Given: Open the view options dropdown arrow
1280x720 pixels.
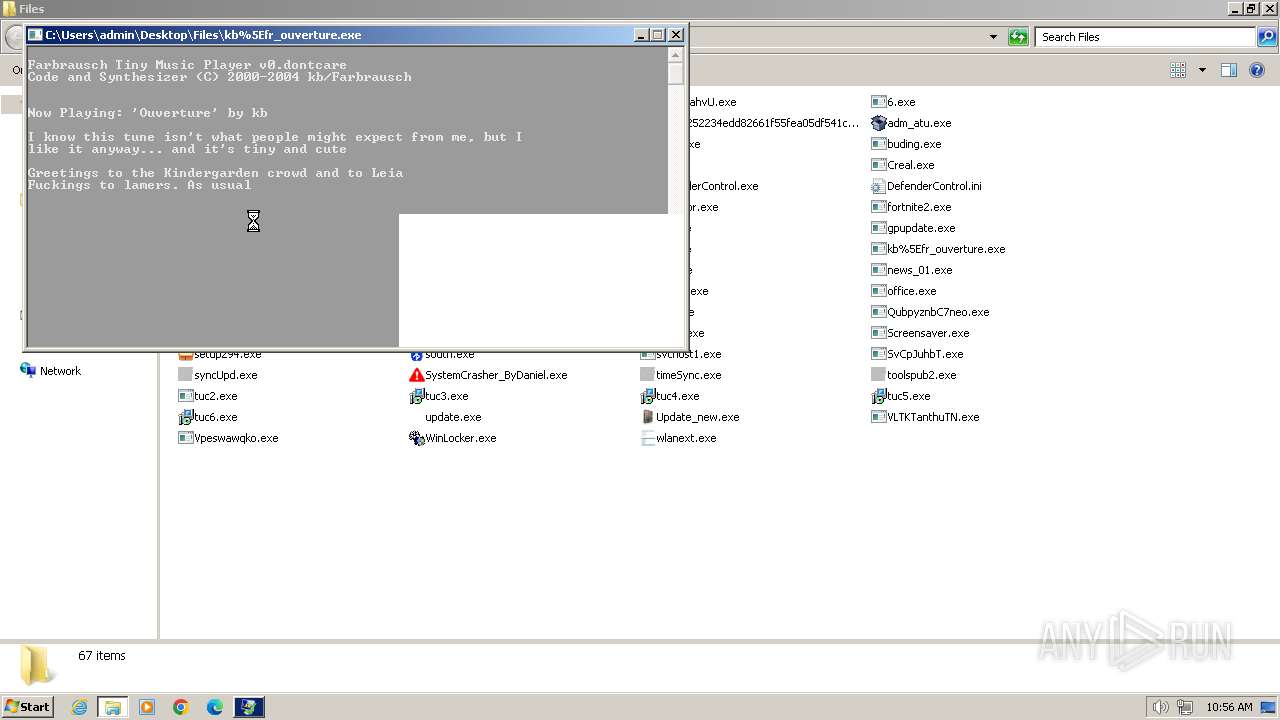Looking at the screenshot, I should tap(1202, 70).
